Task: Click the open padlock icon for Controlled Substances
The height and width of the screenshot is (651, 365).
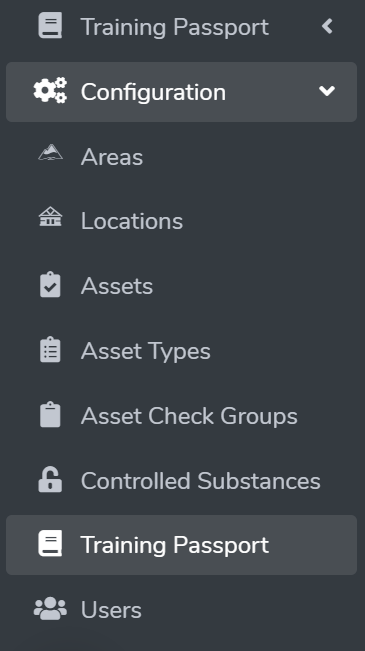Action: point(50,479)
